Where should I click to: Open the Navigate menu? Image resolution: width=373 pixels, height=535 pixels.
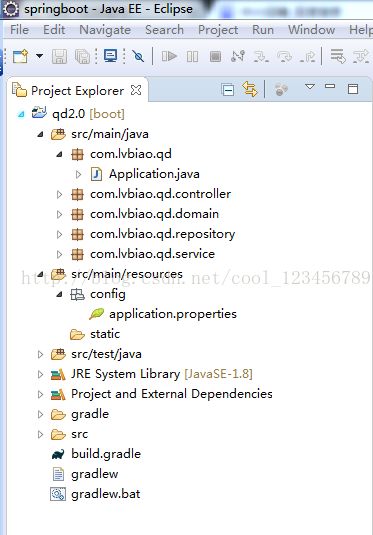point(105,30)
